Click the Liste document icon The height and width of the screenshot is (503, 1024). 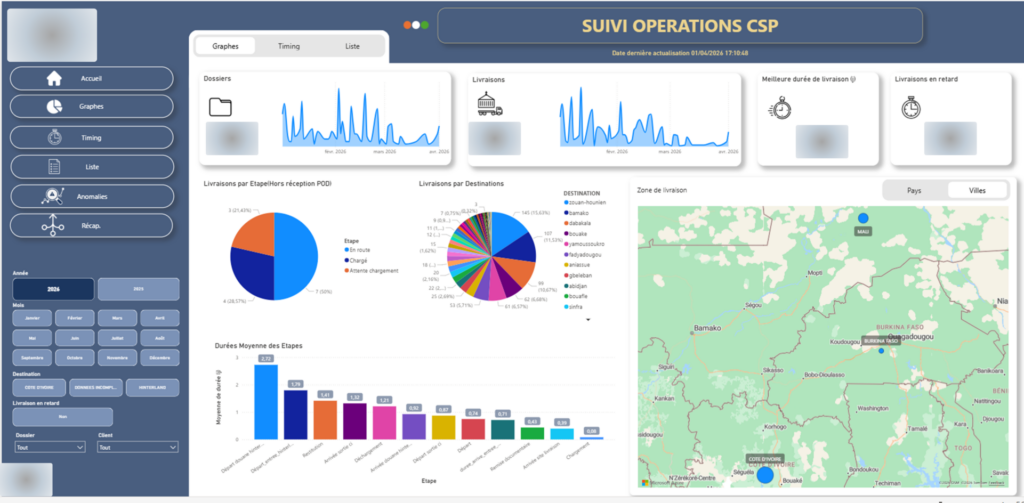pyautogui.click(x=54, y=167)
